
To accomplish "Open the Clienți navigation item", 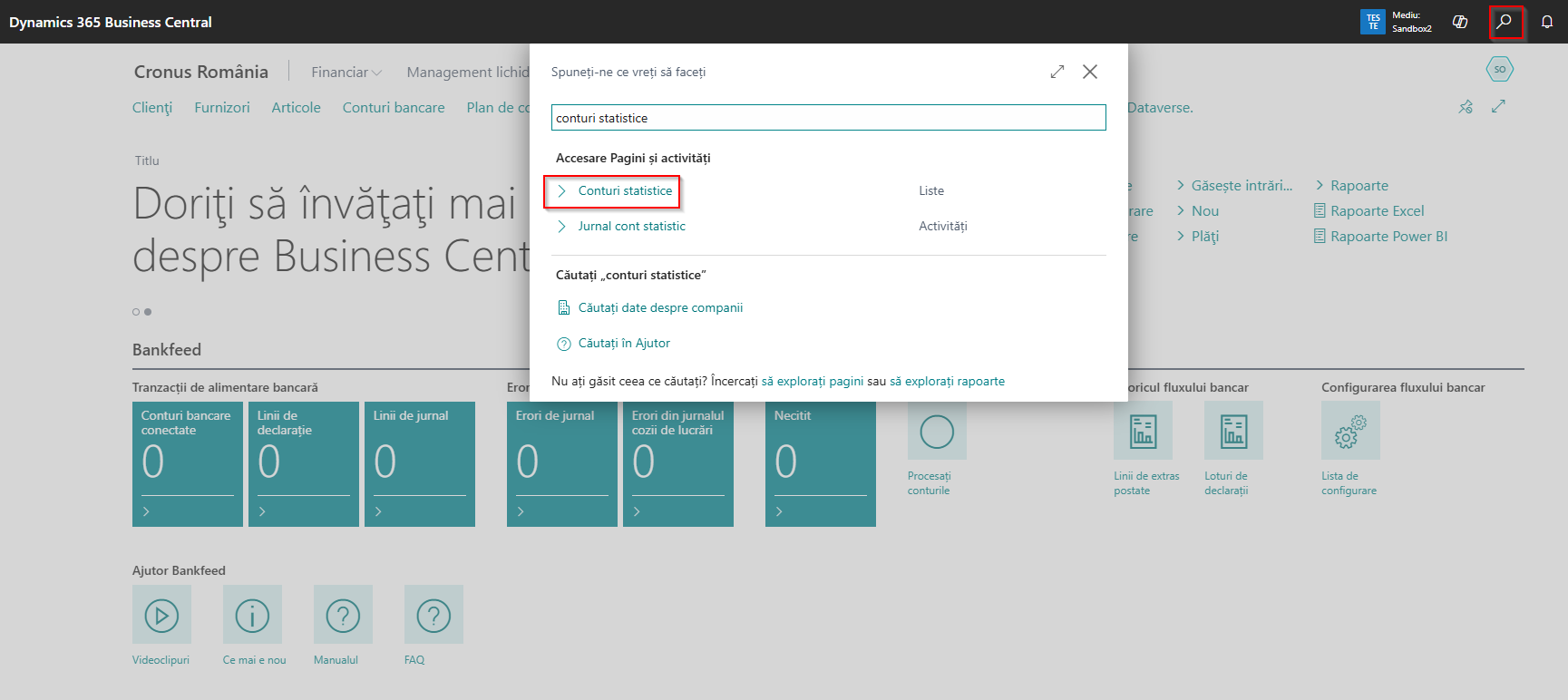I will [x=152, y=108].
